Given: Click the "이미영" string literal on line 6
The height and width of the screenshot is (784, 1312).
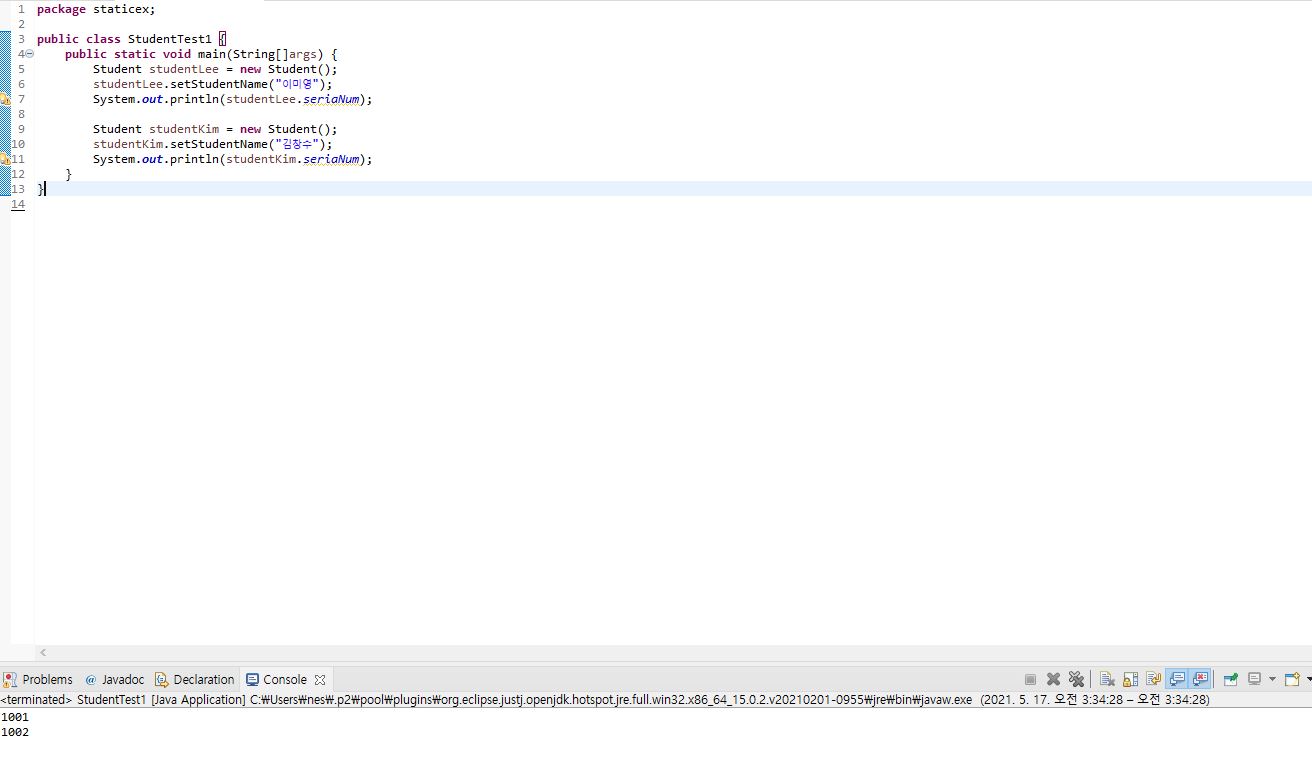Looking at the screenshot, I should (296, 84).
